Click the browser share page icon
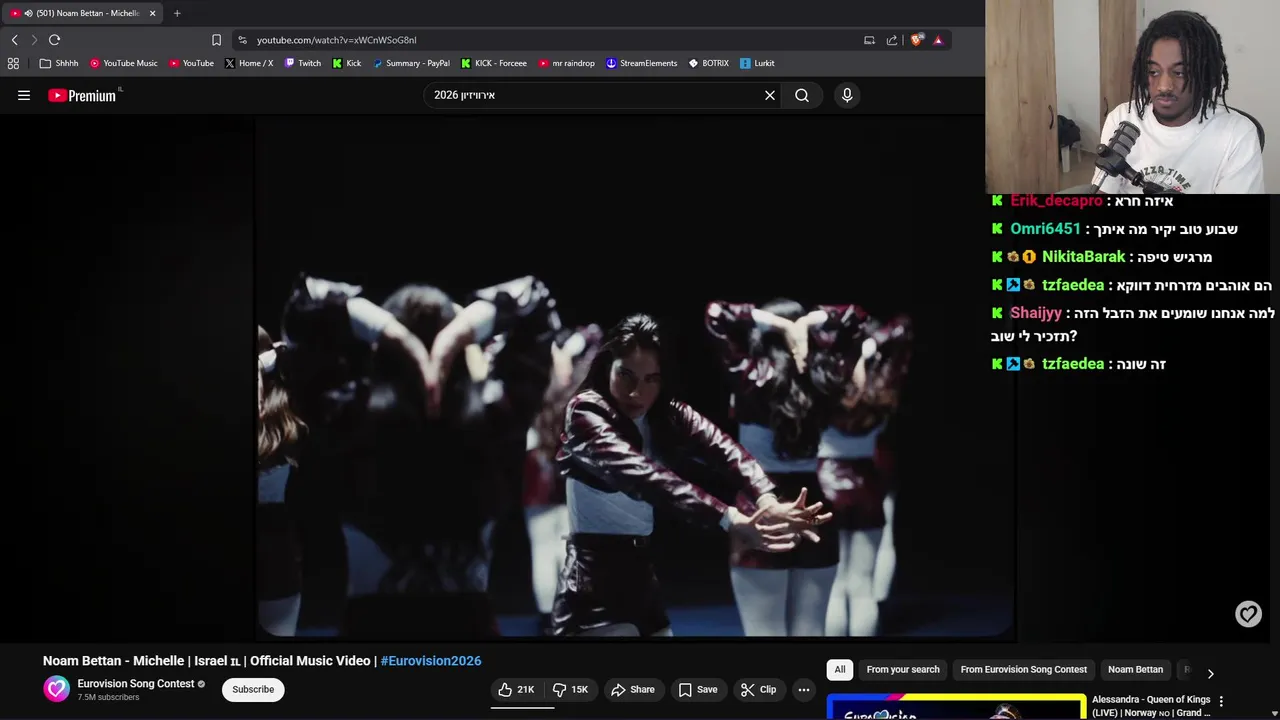The width and height of the screenshot is (1280, 720). click(x=892, y=40)
